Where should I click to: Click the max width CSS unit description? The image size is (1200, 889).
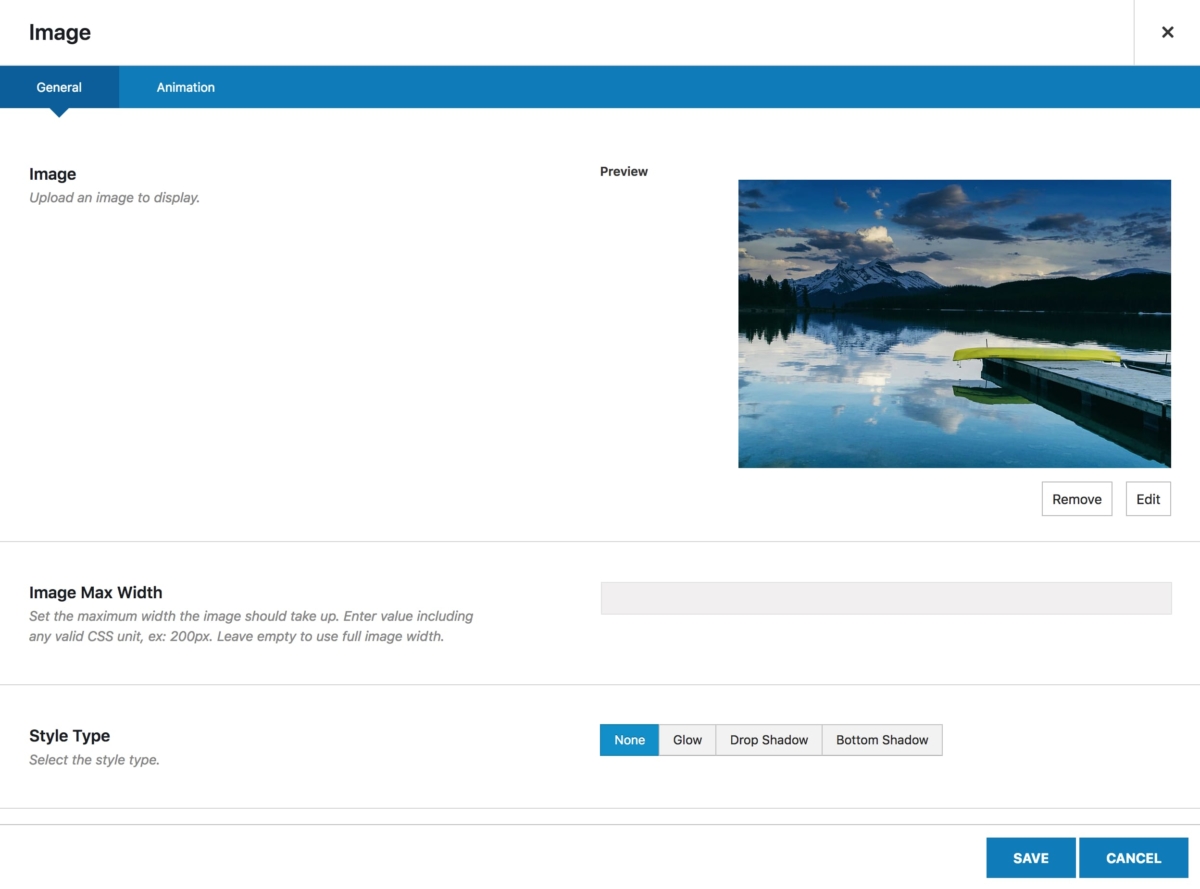tap(251, 626)
